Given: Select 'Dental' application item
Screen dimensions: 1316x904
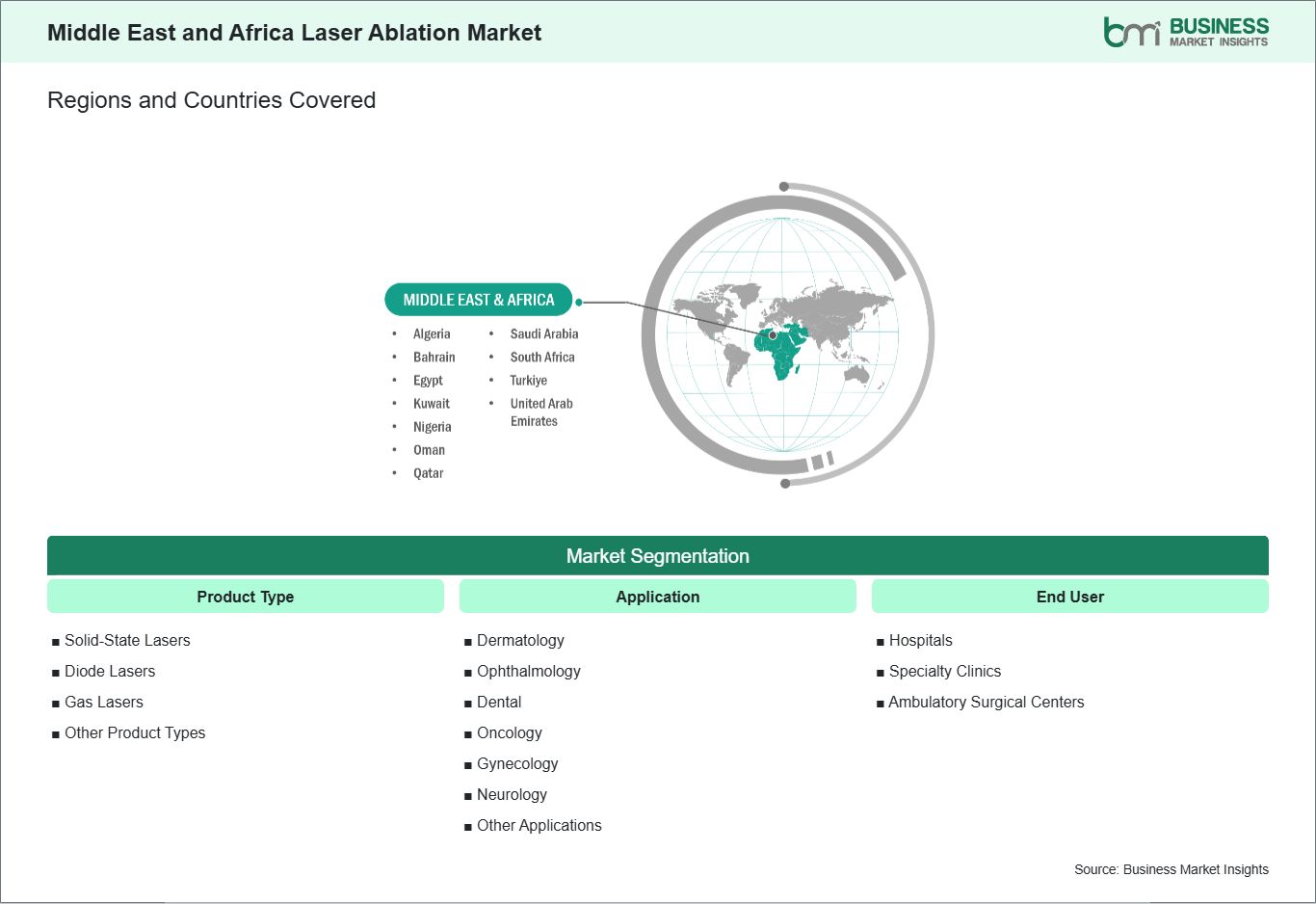Looking at the screenshot, I should (499, 702).
